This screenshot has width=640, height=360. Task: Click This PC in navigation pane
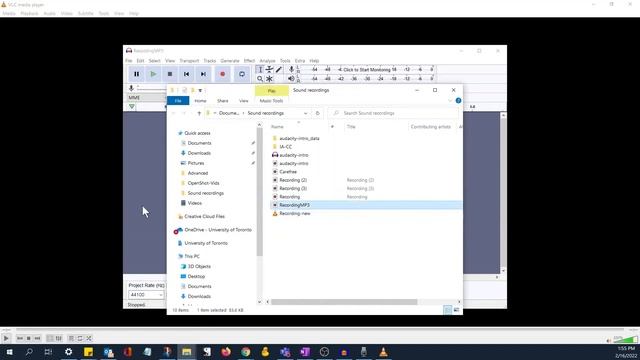(192, 256)
